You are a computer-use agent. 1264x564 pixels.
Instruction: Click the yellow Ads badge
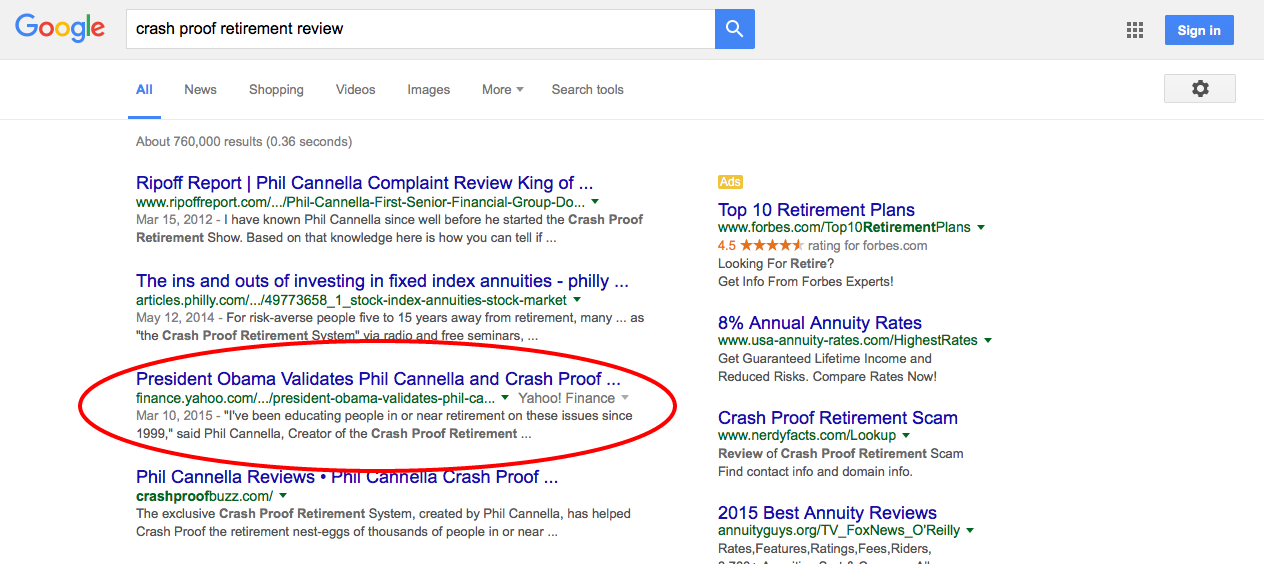click(730, 182)
